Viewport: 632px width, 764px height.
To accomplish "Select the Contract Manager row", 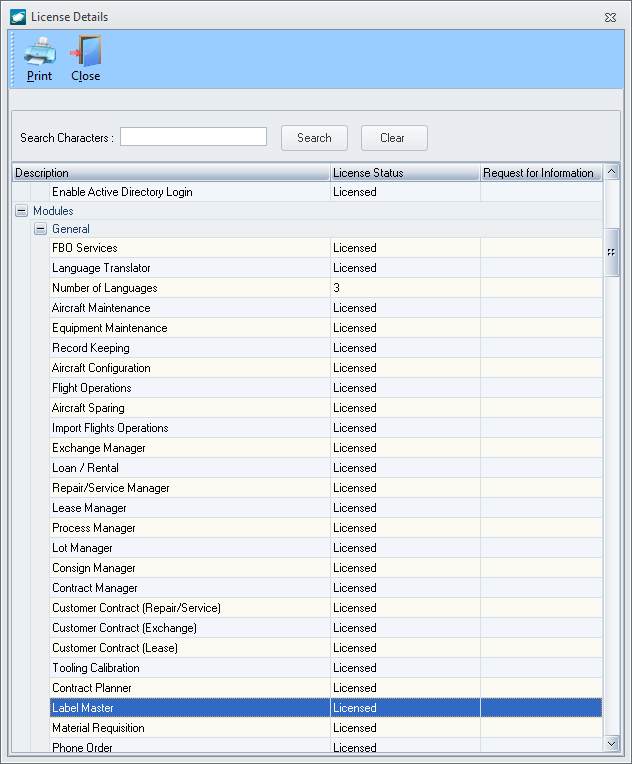I will click(x=326, y=588).
